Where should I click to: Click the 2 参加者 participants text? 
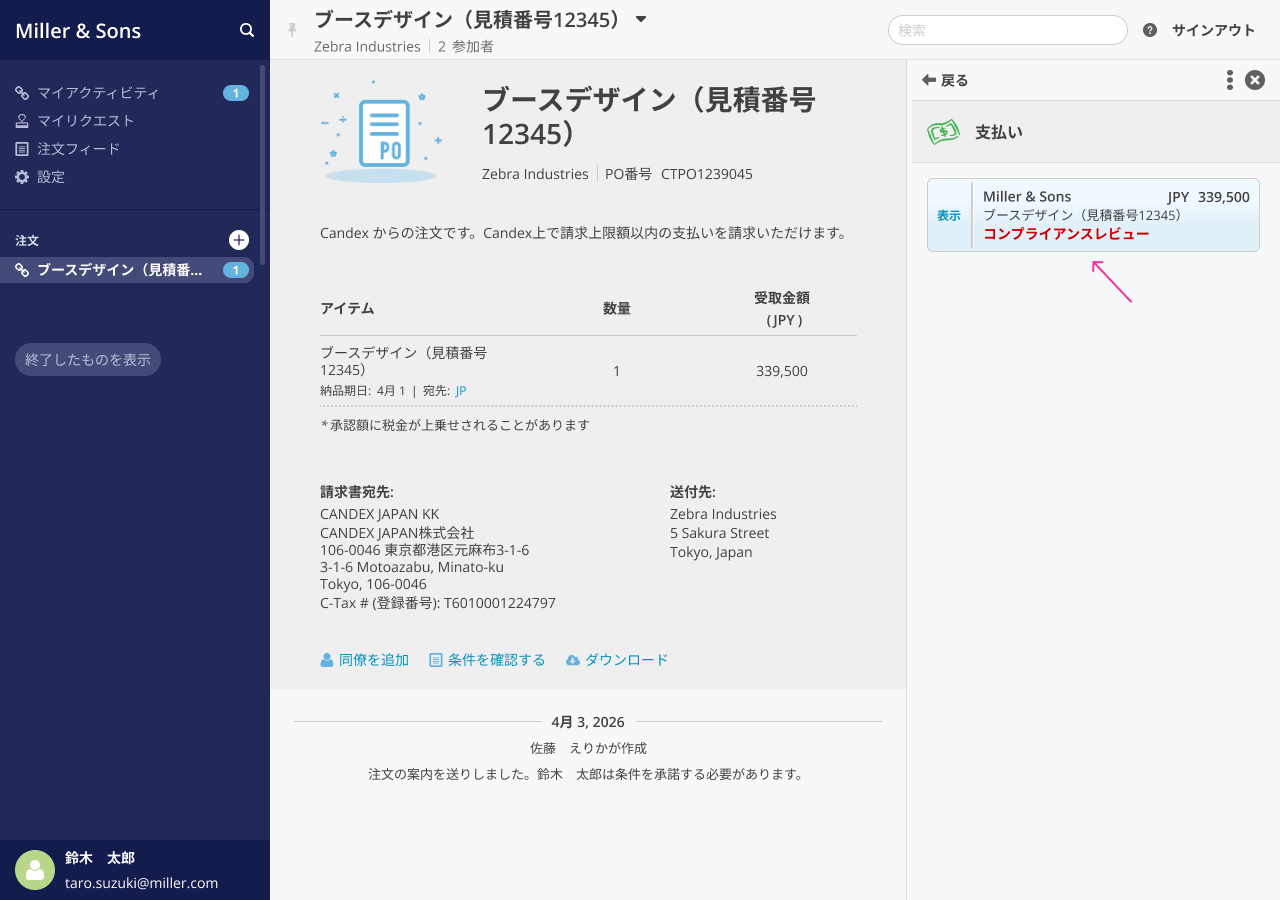466,46
